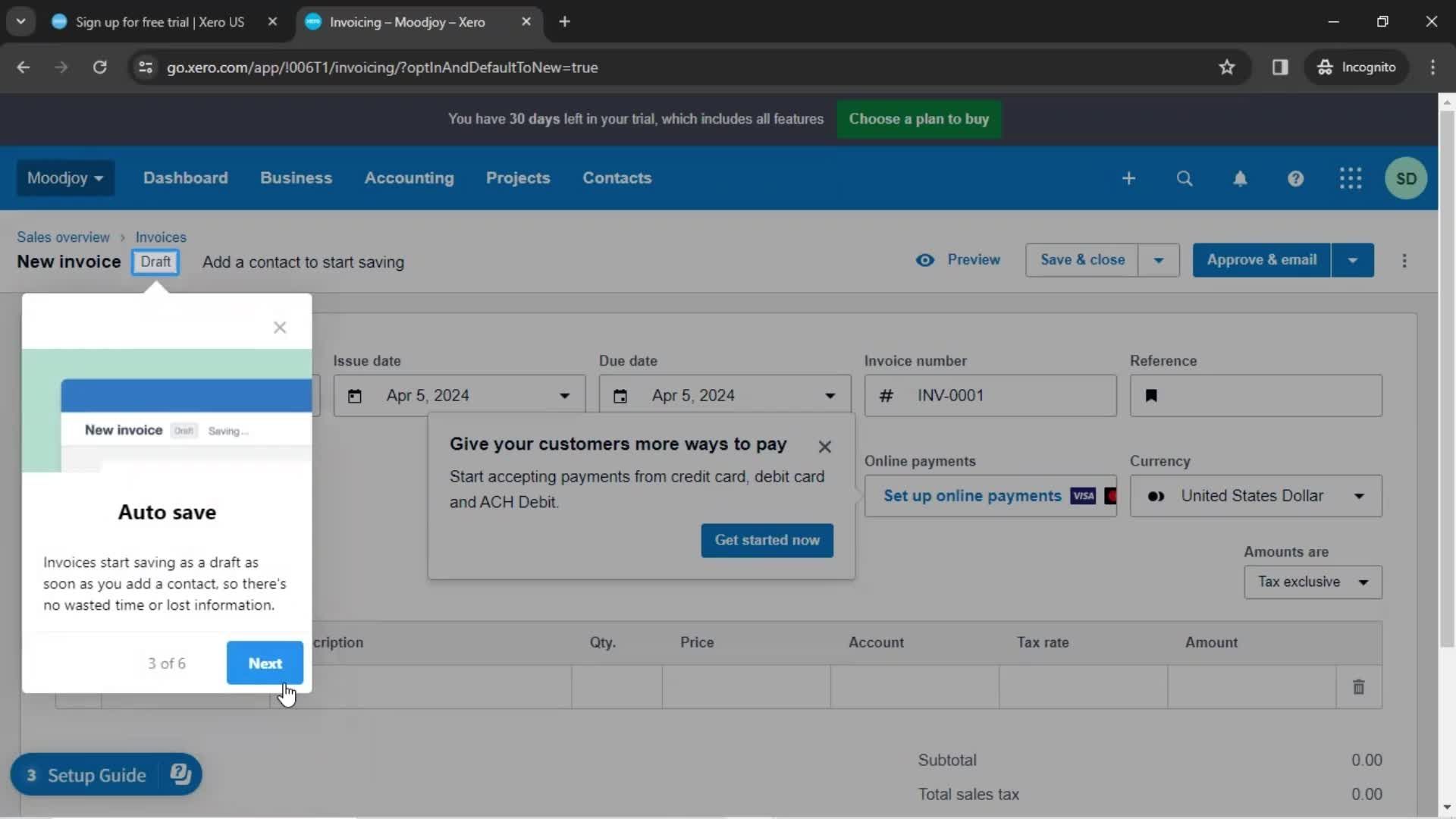Open the Accounting menu

(409, 178)
